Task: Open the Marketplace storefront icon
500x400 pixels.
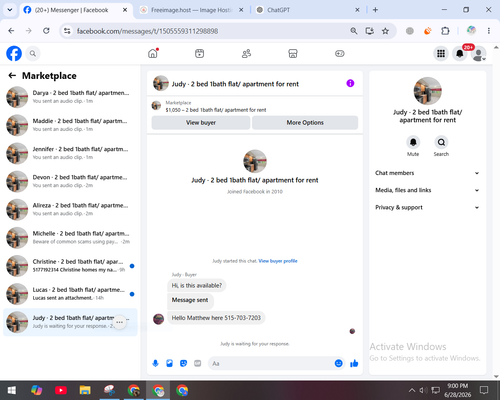Action: point(293,53)
